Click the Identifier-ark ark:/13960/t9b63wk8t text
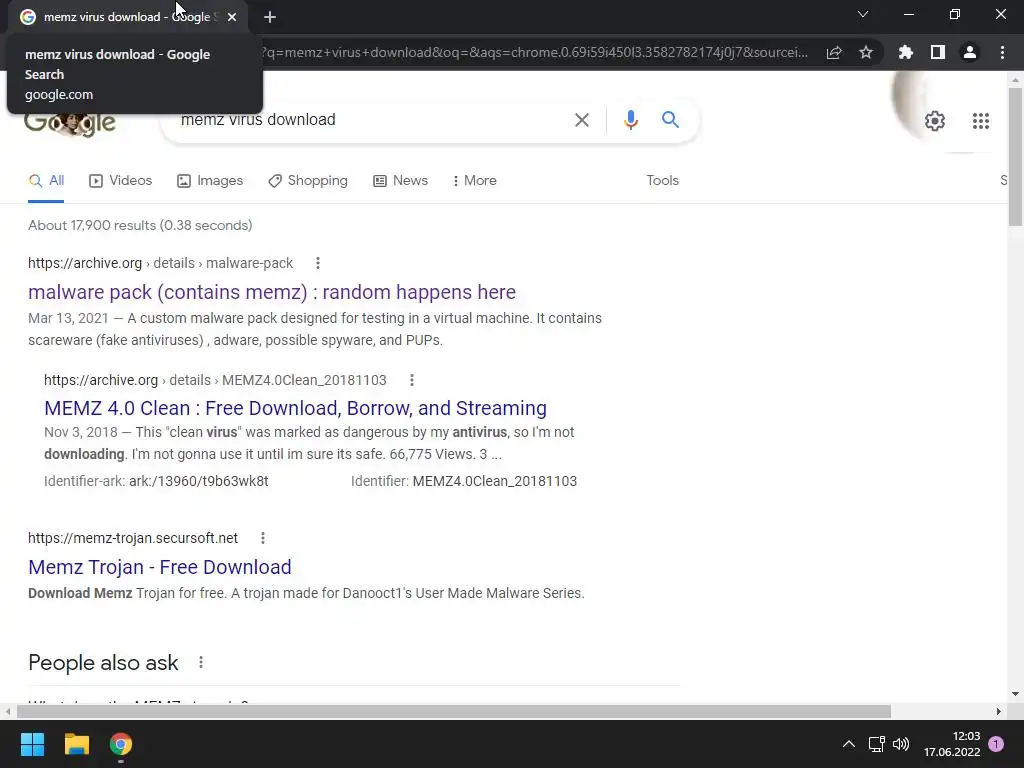Viewport: 1024px width, 768px height. point(156,481)
